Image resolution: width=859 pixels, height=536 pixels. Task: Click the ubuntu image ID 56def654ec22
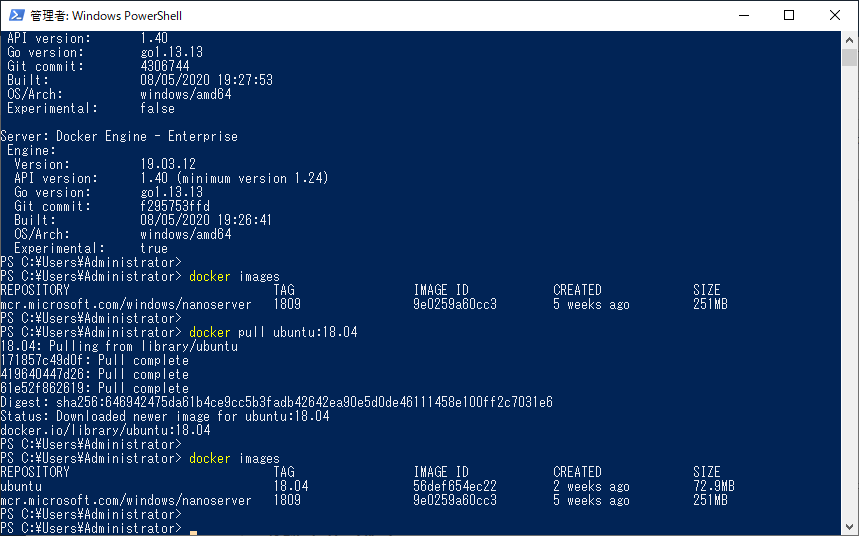click(455, 486)
